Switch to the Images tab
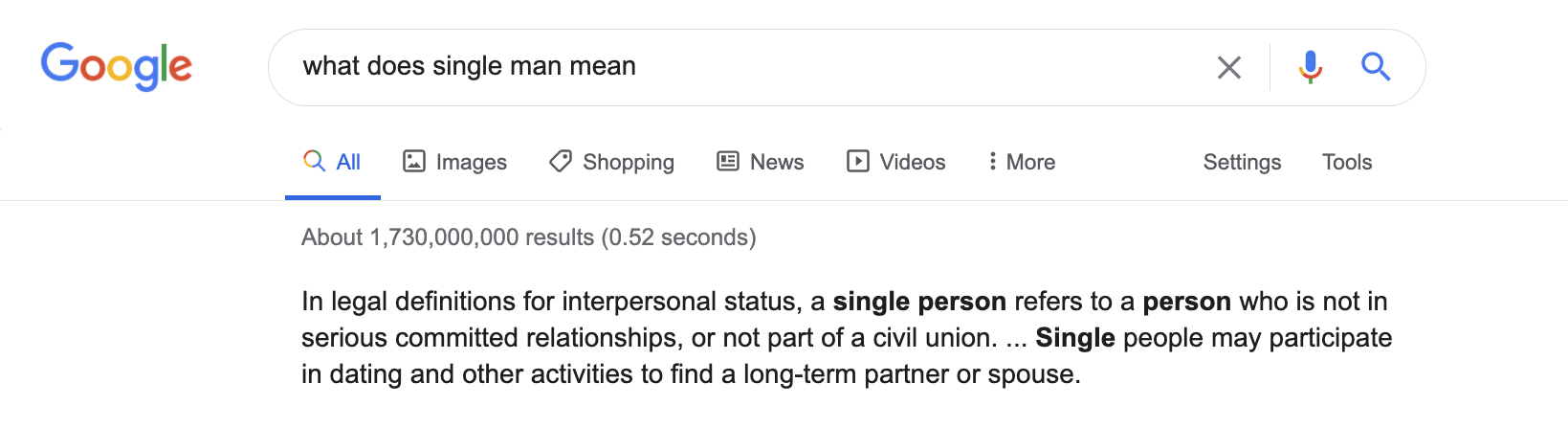The width and height of the screenshot is (1568, 428). (471, 162)
